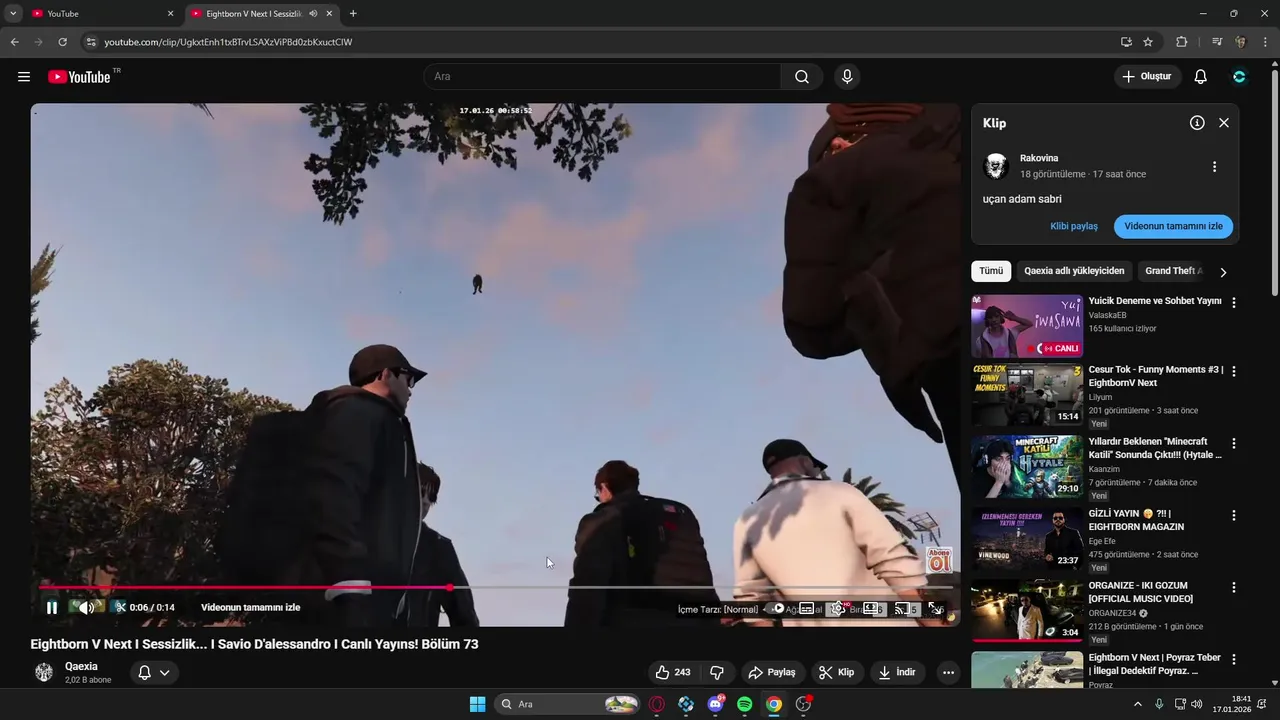Close the Klip panel
Screen dimensions: 1280x720
click(1224, 123)
